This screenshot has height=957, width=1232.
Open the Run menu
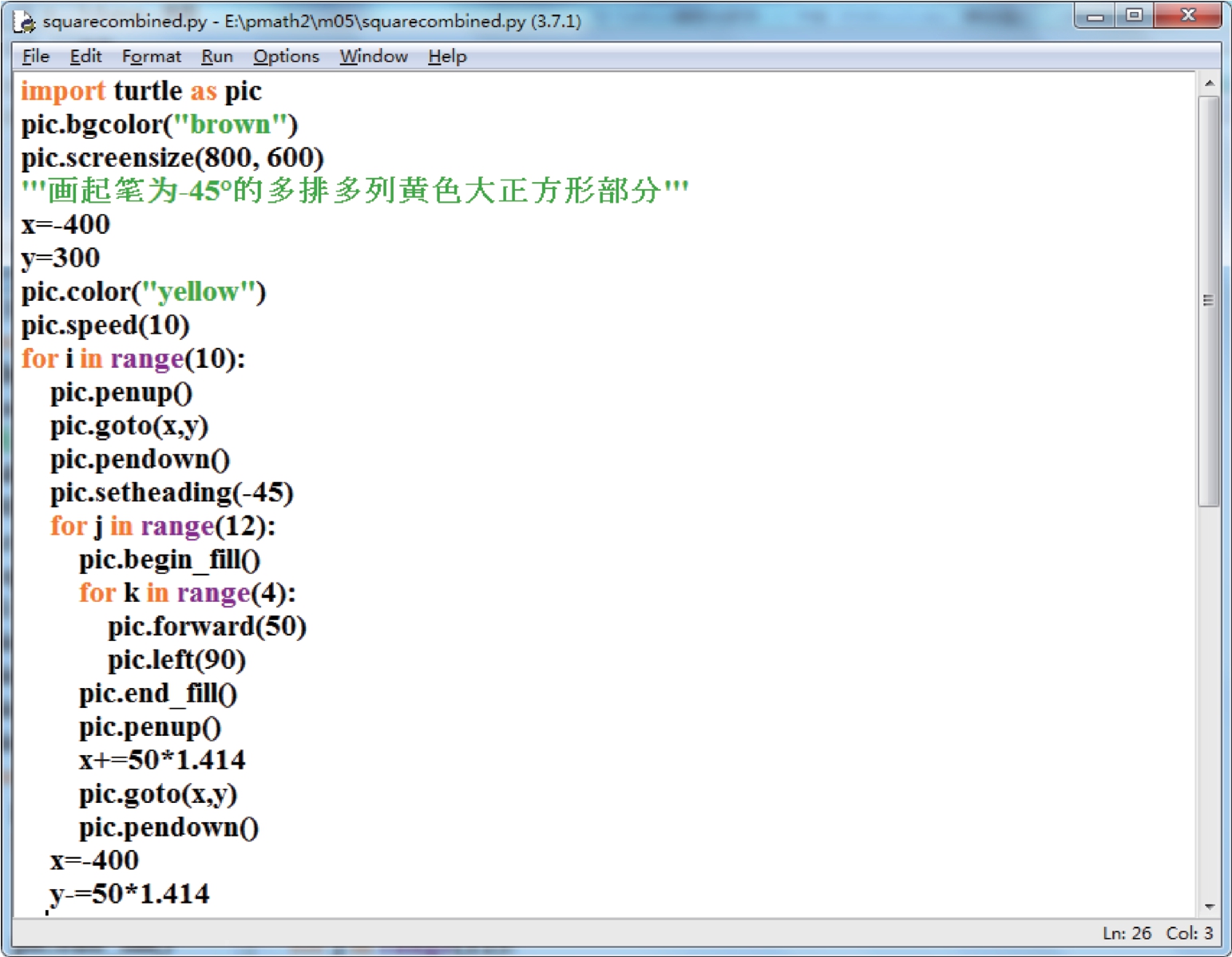(x=216, y=57)
